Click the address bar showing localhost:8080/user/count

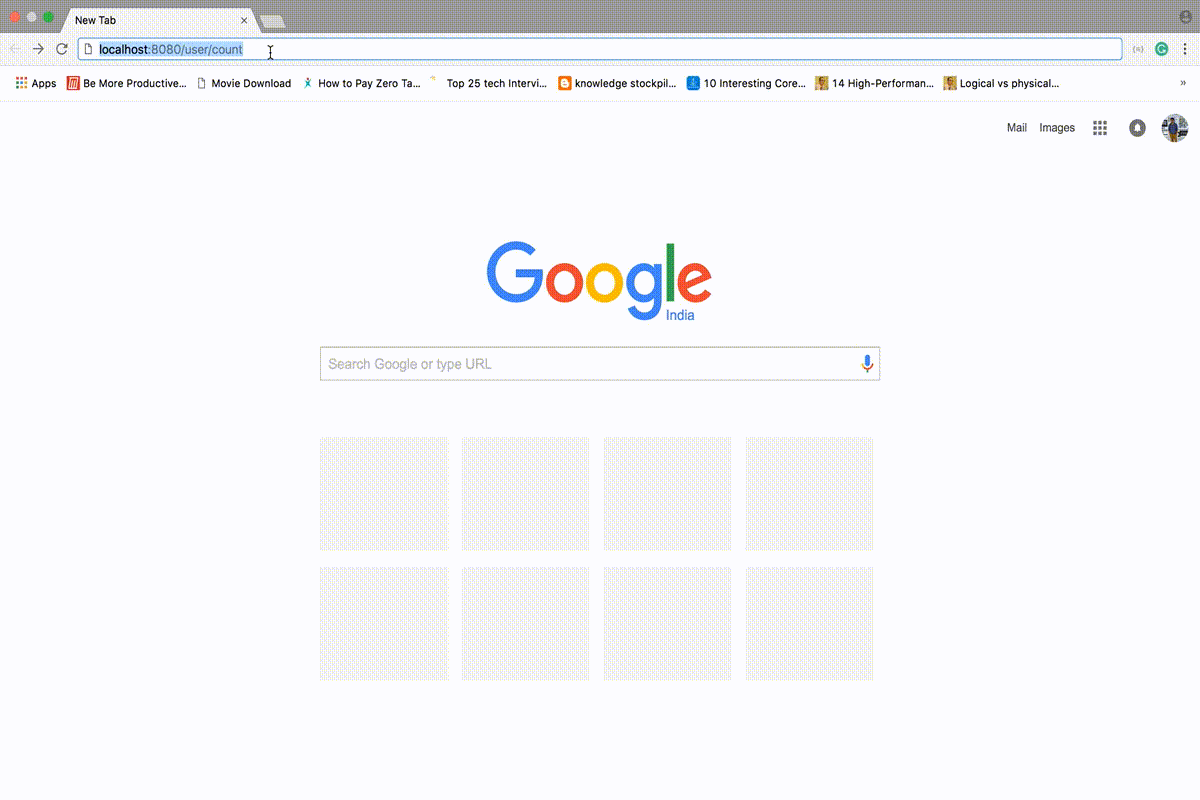(600, 49)
